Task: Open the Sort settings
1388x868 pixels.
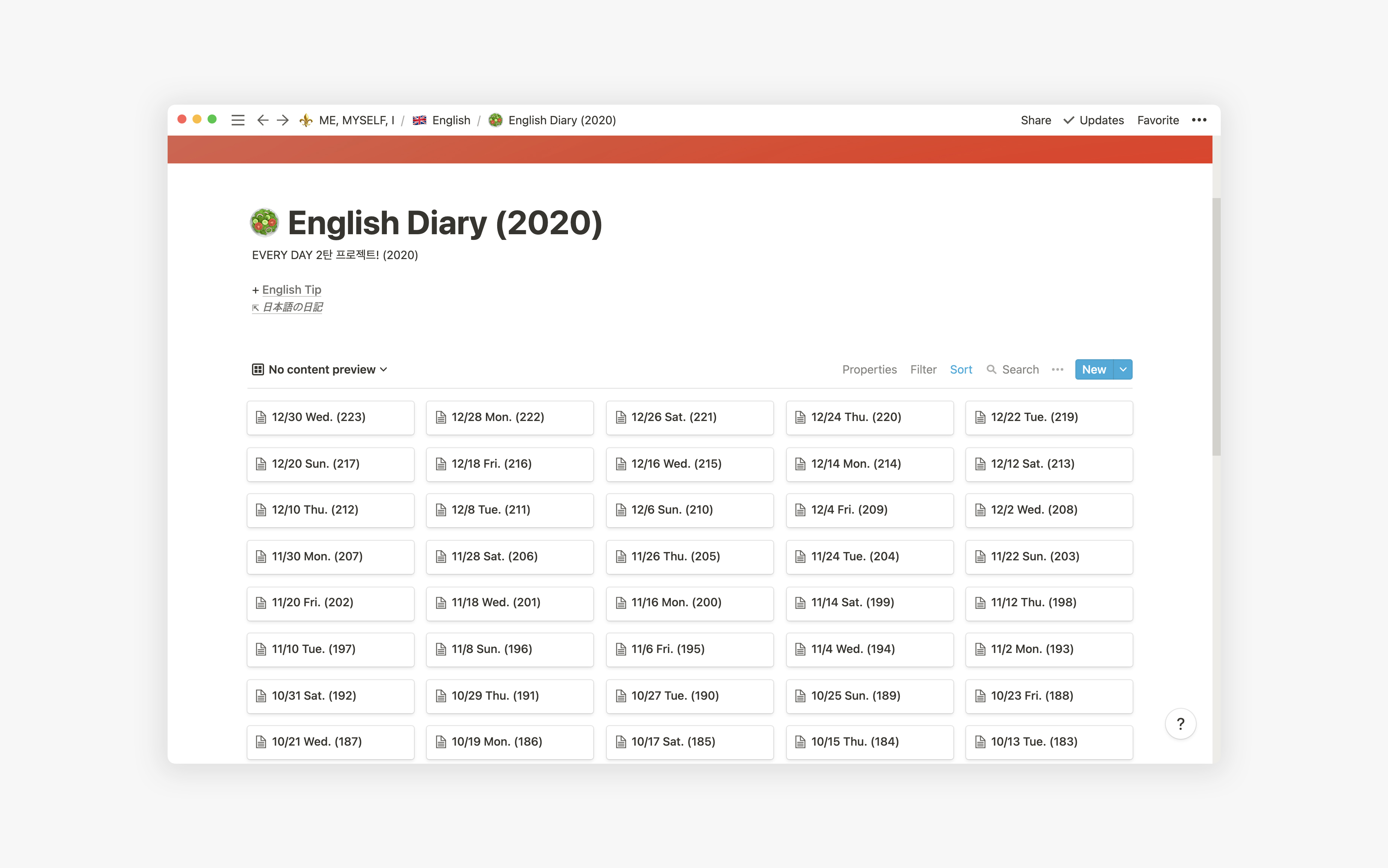Action: [960, 369]
